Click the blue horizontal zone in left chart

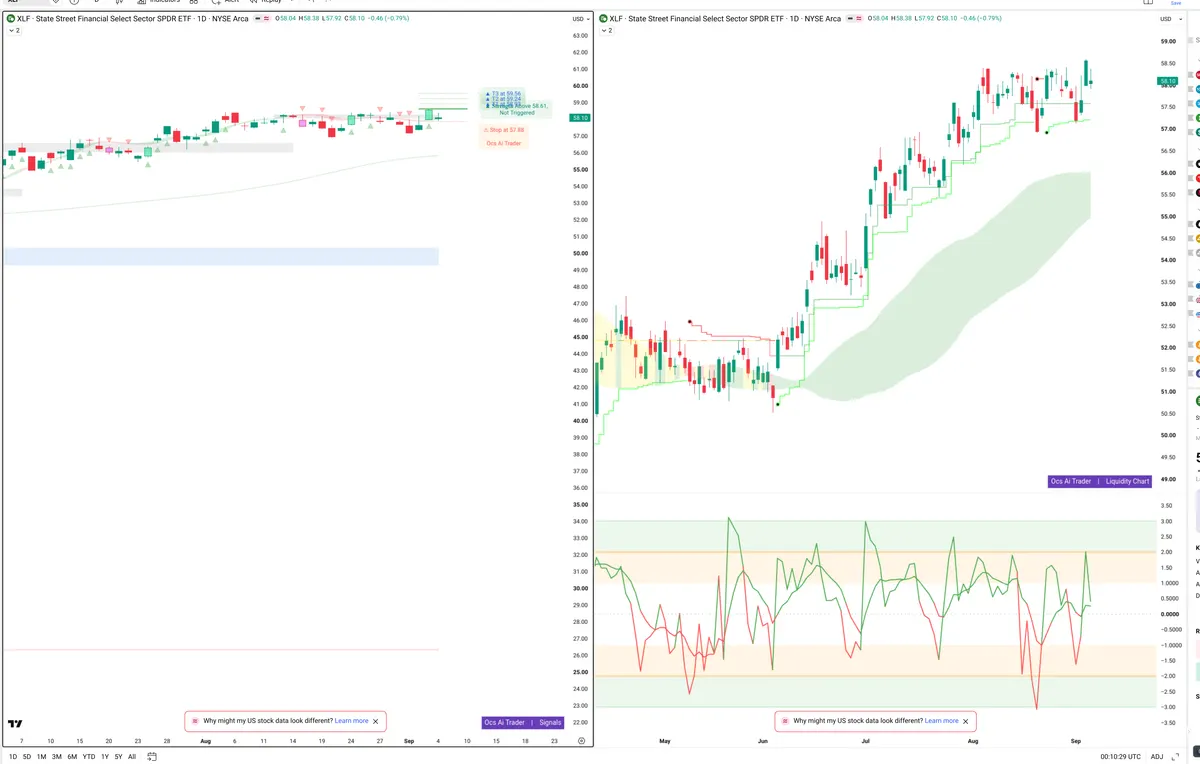(x=221, y=256)
